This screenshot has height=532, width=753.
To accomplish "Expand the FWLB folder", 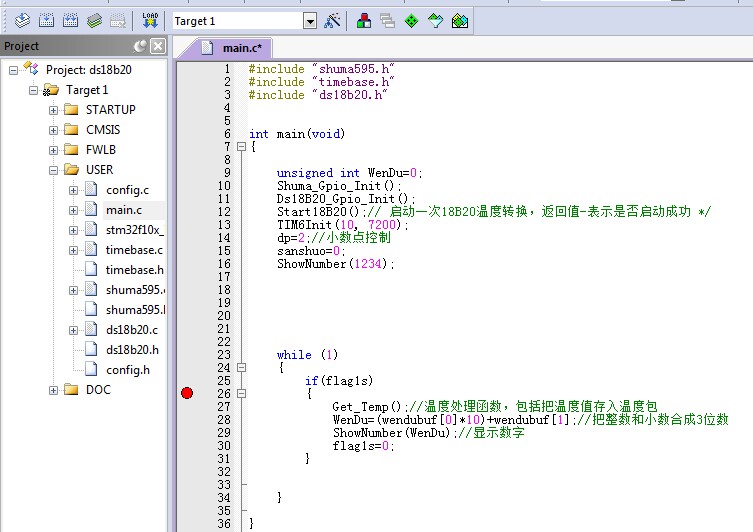I will click(53, 150).
